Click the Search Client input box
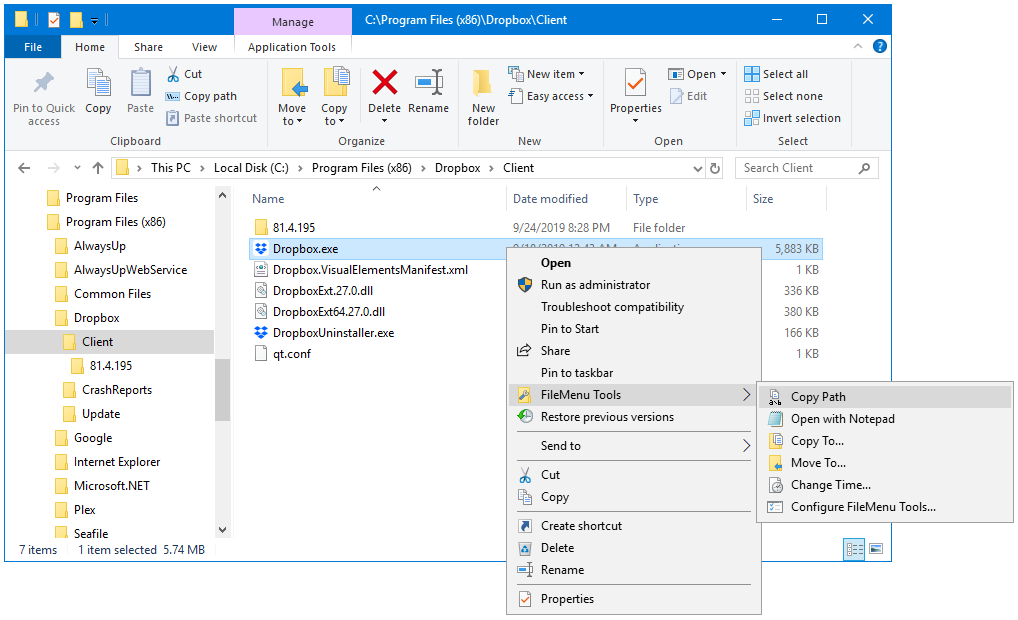 [x=798, y=168]
